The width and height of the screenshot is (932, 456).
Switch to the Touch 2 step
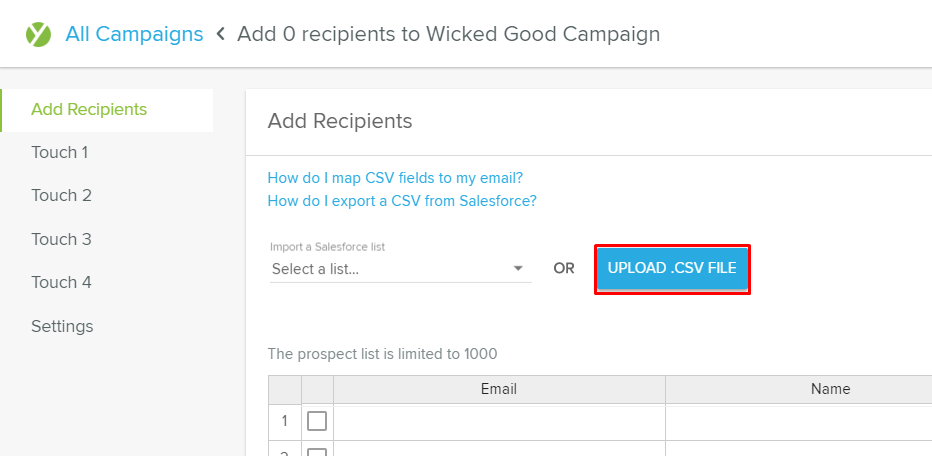(x=61, y=196)
